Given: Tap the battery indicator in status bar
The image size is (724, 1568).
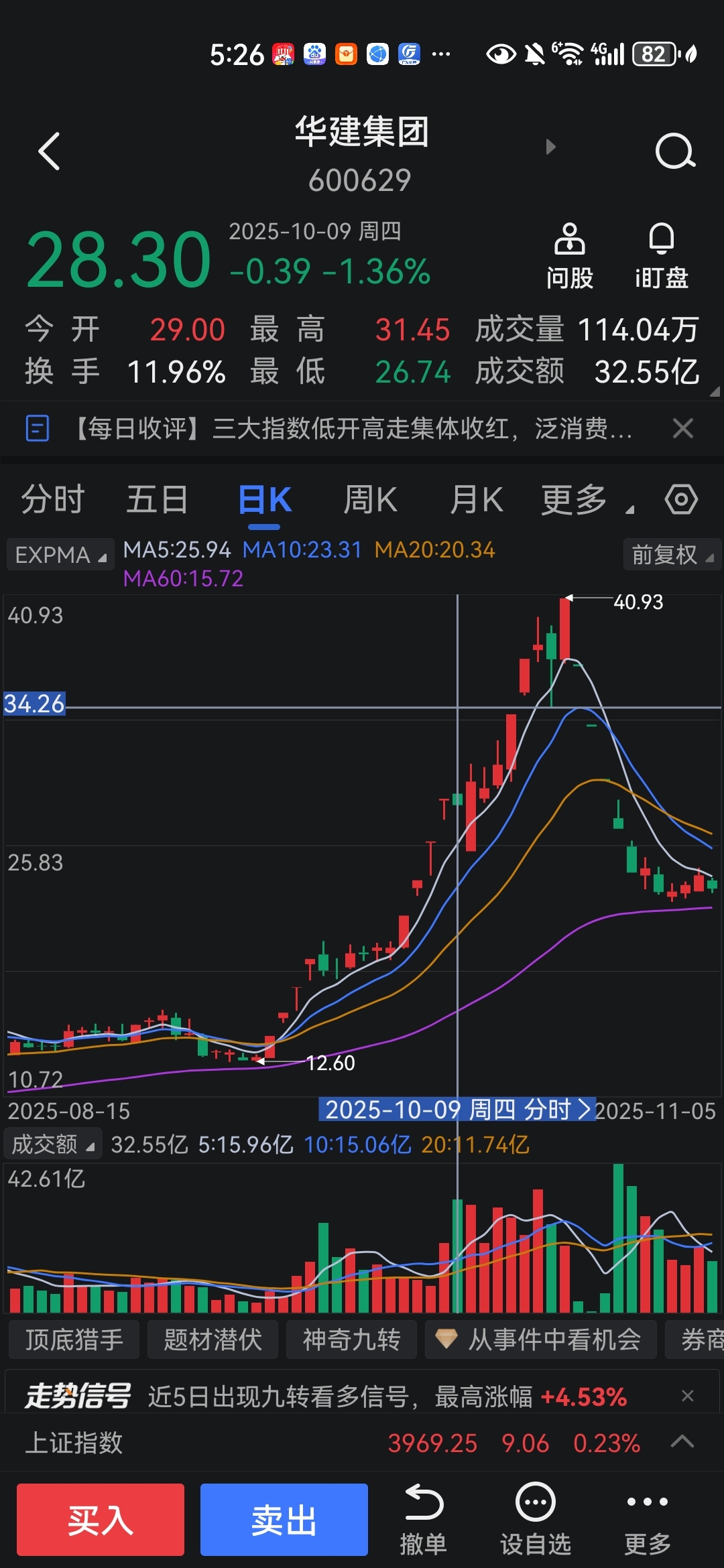Looking at the screenshot, I should click(x=656, y=54).
